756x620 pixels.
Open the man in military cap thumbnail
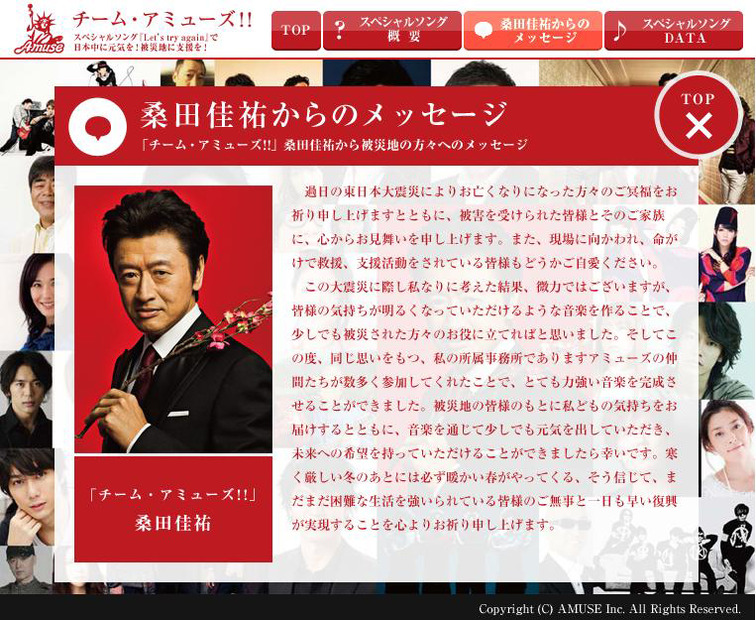click(x=26, y=567)
